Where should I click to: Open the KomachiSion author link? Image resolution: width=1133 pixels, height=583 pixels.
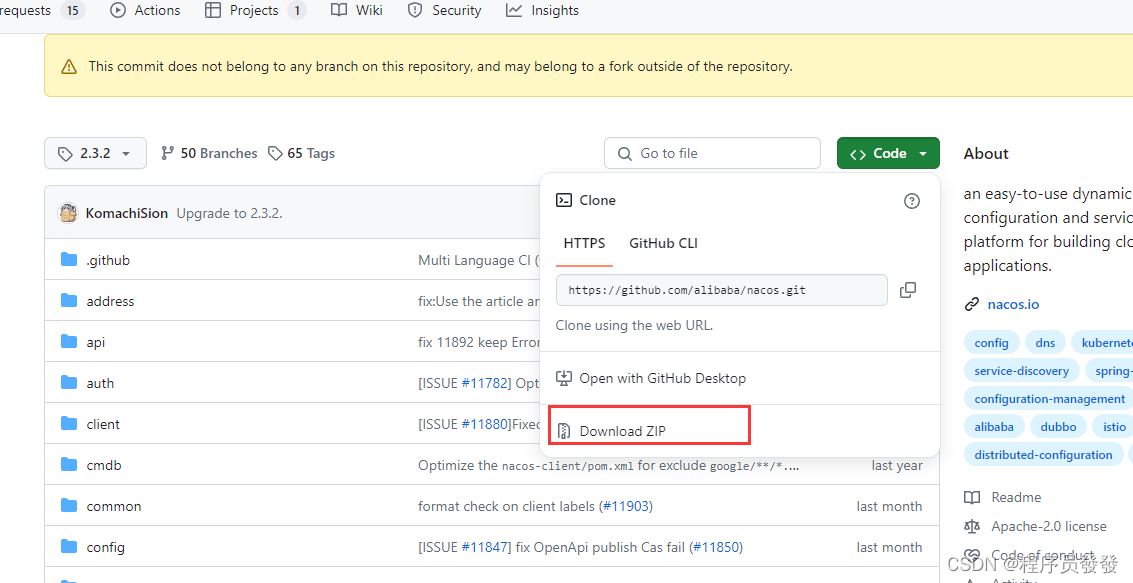click(x=126, y=213)
